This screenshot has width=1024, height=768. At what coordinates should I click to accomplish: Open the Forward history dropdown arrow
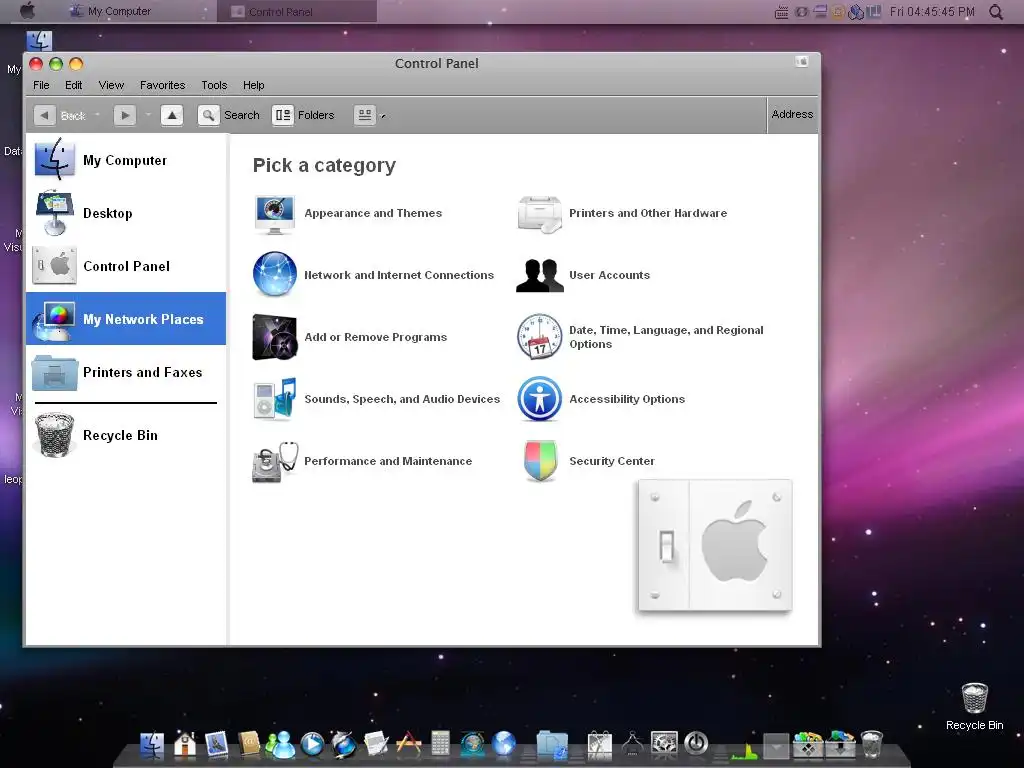point(148,116)
